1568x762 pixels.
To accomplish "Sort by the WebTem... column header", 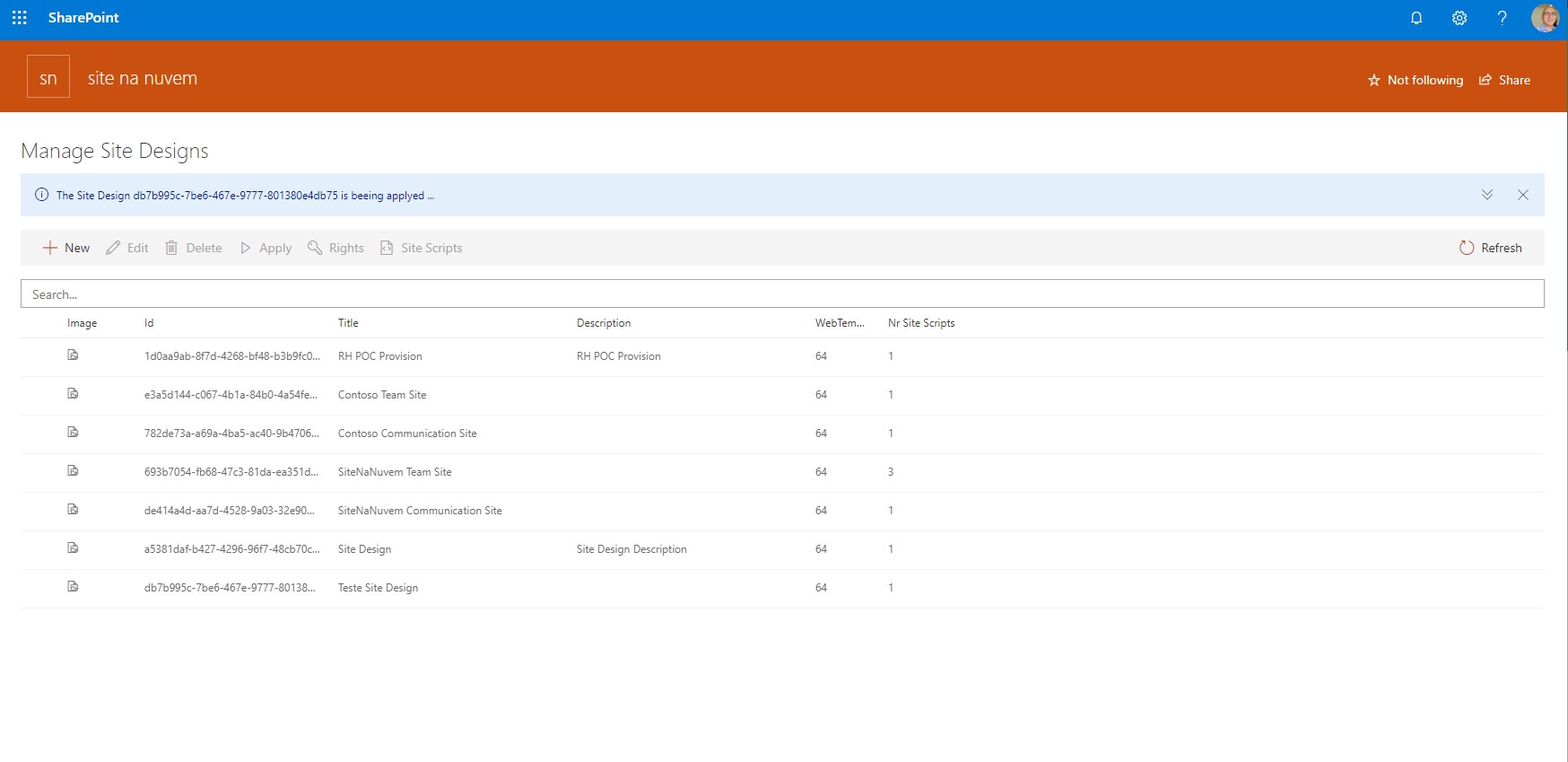I will (840, 323).
